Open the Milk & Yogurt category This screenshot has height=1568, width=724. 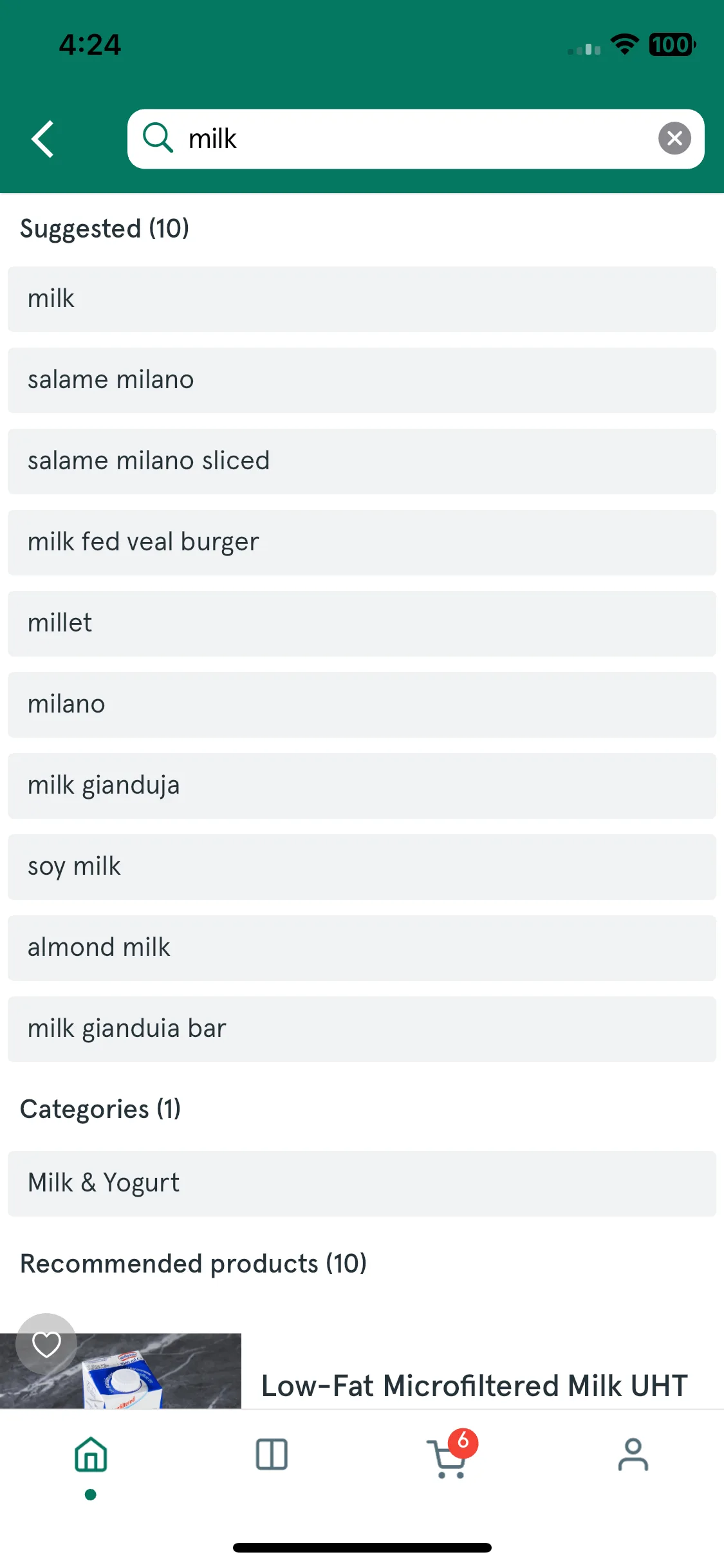point(362,1184)
